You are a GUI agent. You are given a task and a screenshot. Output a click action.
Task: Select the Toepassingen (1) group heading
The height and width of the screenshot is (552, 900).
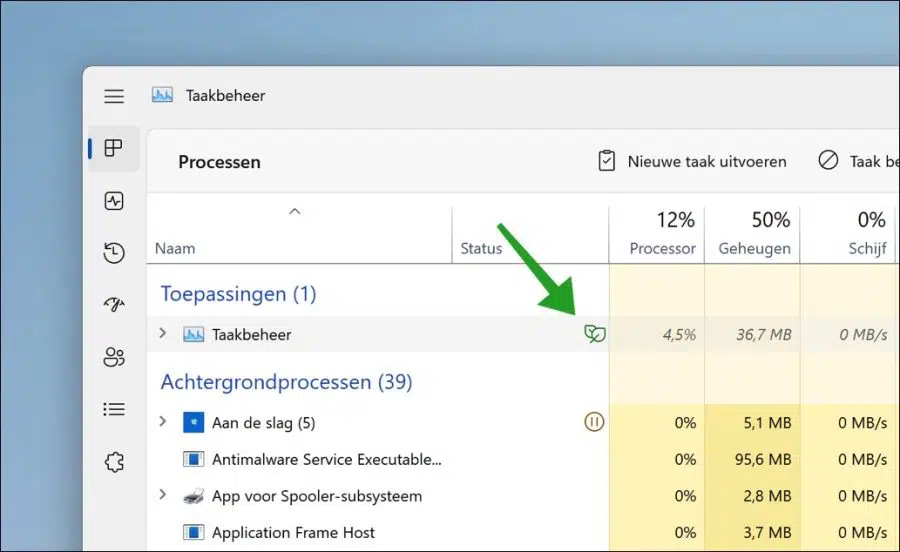[238, 294]
